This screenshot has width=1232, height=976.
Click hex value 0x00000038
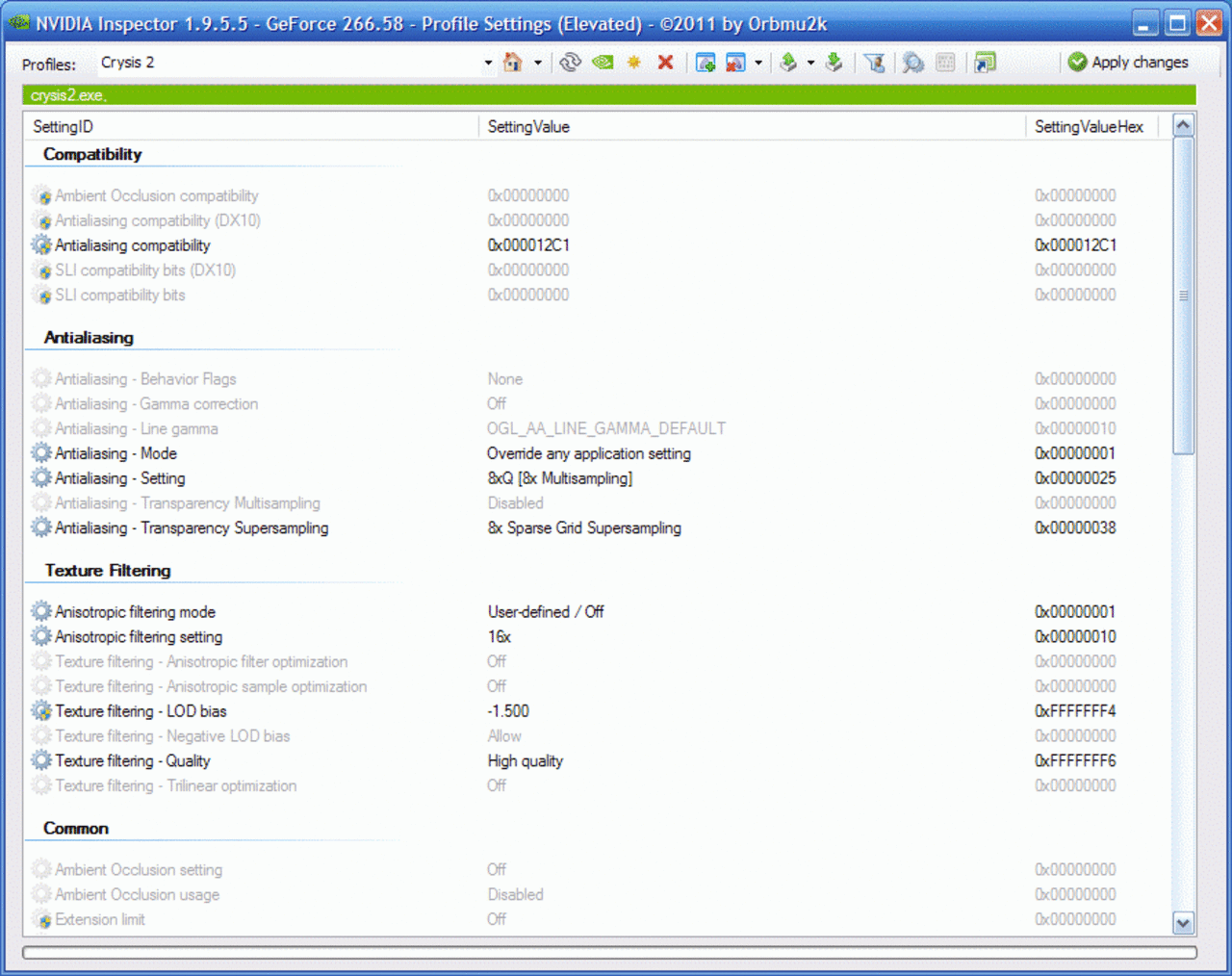(1075, 528)
